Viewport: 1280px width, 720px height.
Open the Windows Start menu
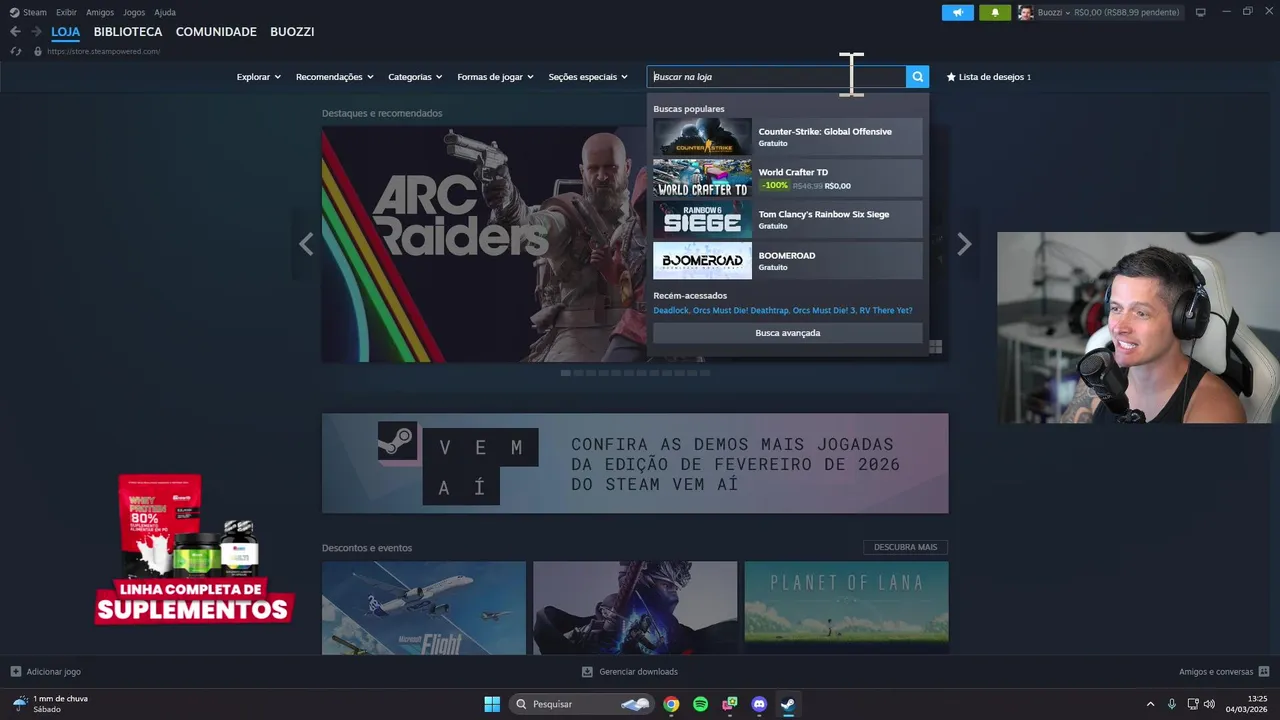click(492, 704)
